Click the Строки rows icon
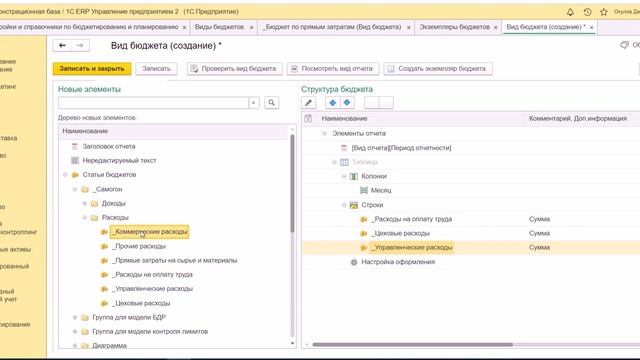Screen dimensions: 640x360 (354, 205)
